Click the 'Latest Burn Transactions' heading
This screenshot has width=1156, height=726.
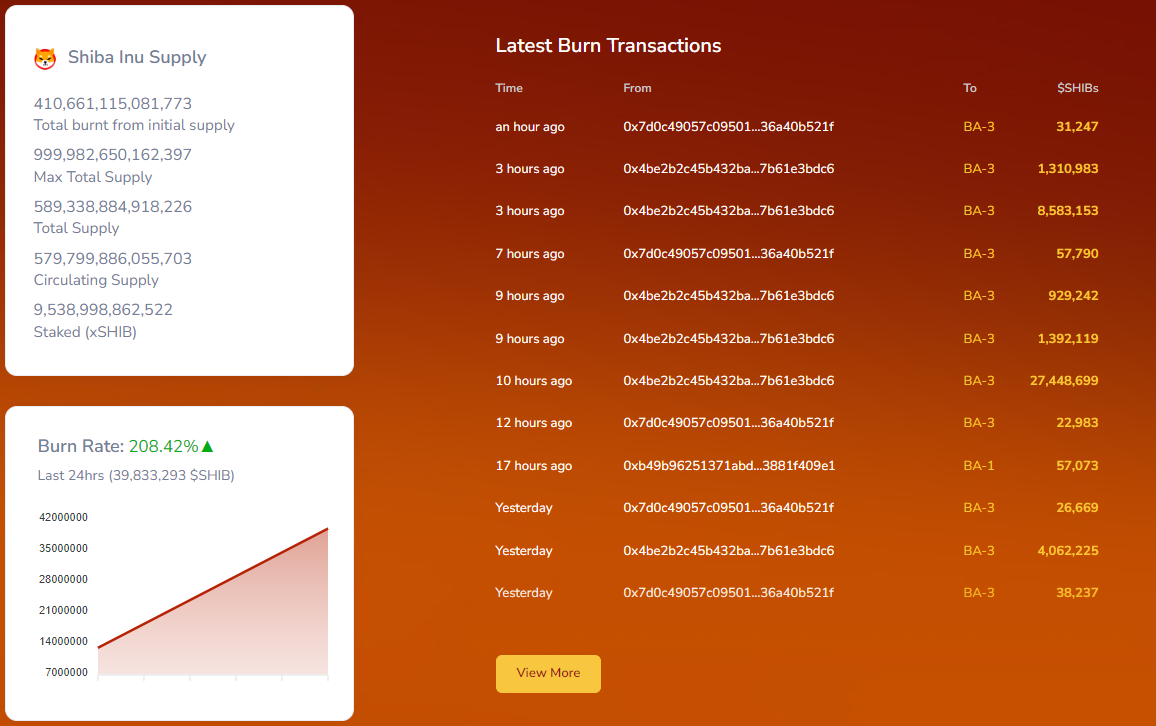pyautogui.click(x=608, y=46)
